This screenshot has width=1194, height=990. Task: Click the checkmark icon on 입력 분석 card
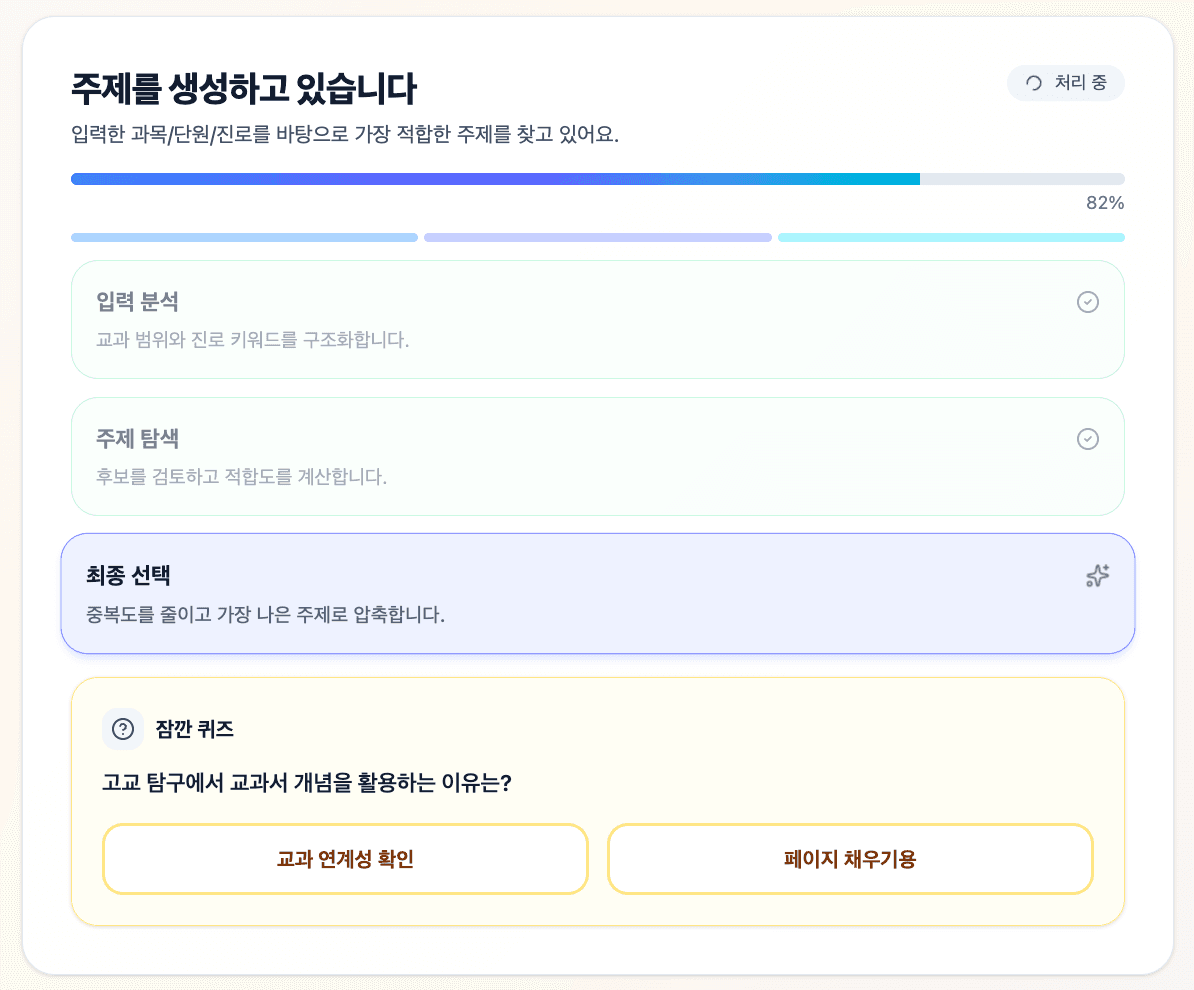[x=1087, y=302]
